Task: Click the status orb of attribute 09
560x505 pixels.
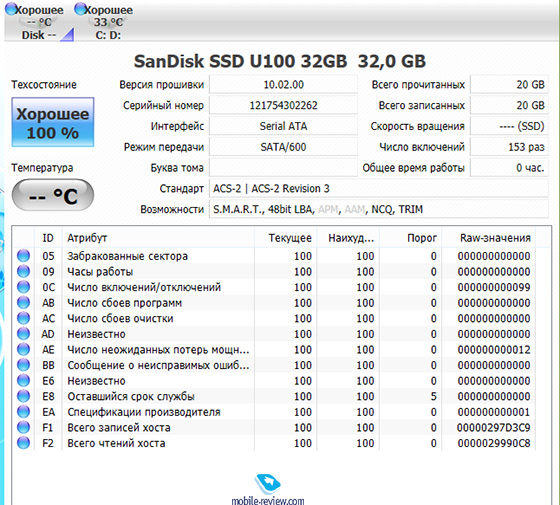Action: pos(24,271)
